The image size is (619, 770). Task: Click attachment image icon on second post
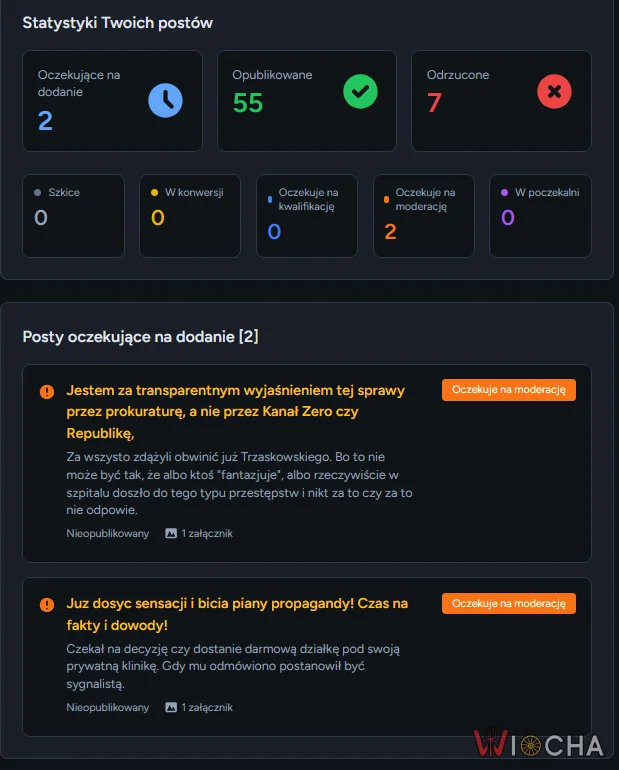coord(171,707)
